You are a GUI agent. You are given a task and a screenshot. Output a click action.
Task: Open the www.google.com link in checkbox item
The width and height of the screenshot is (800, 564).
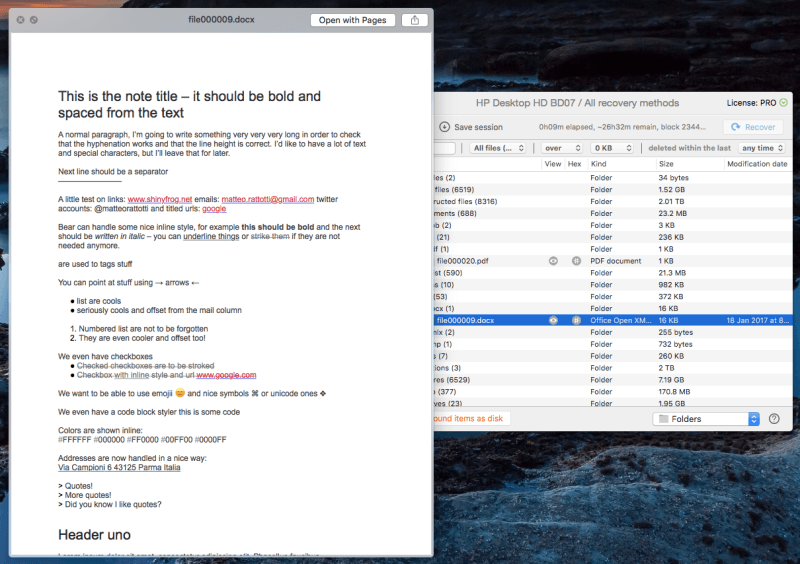pyautogui.click(x=226, y=375)
